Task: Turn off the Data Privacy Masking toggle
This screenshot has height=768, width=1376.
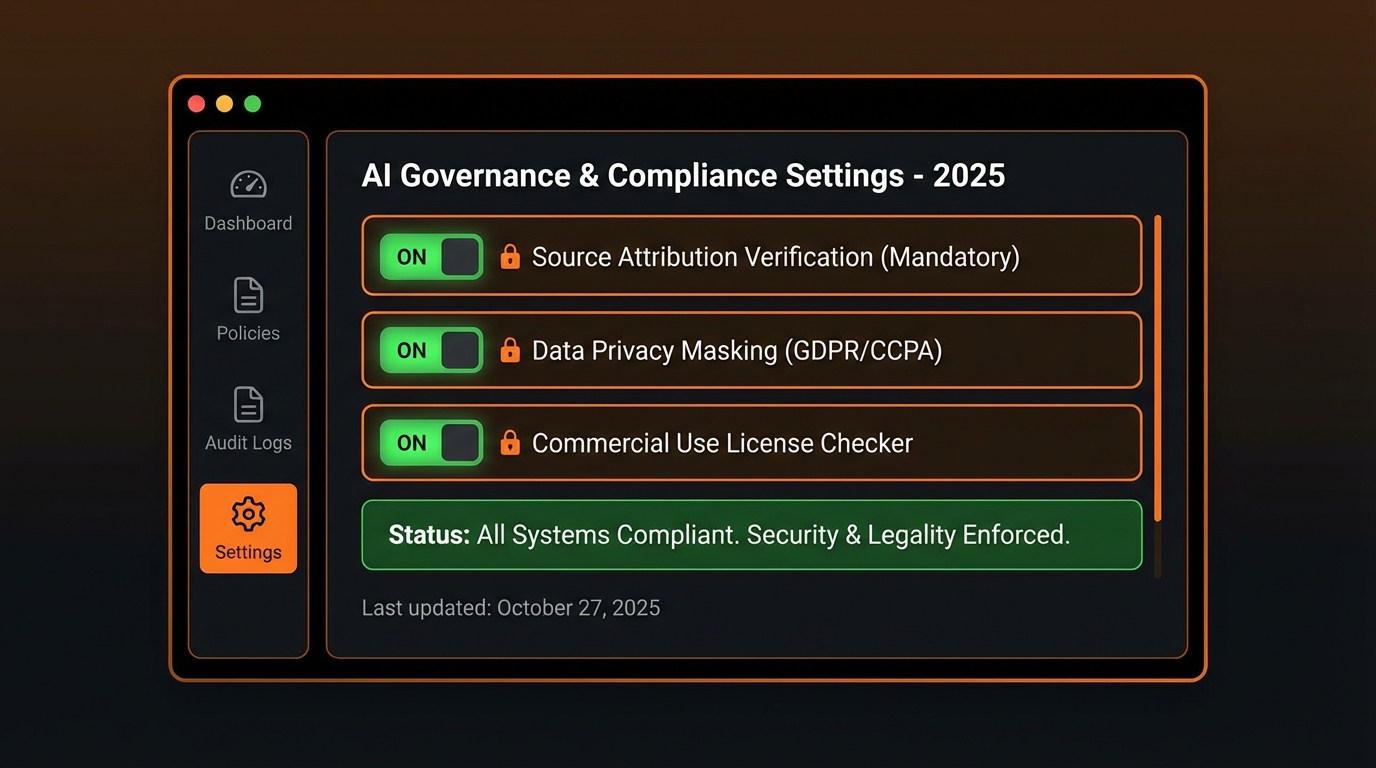Action: point(431,350)
